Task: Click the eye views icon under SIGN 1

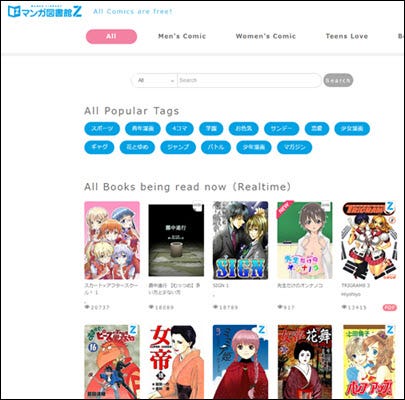Action: tap(216, 307)
